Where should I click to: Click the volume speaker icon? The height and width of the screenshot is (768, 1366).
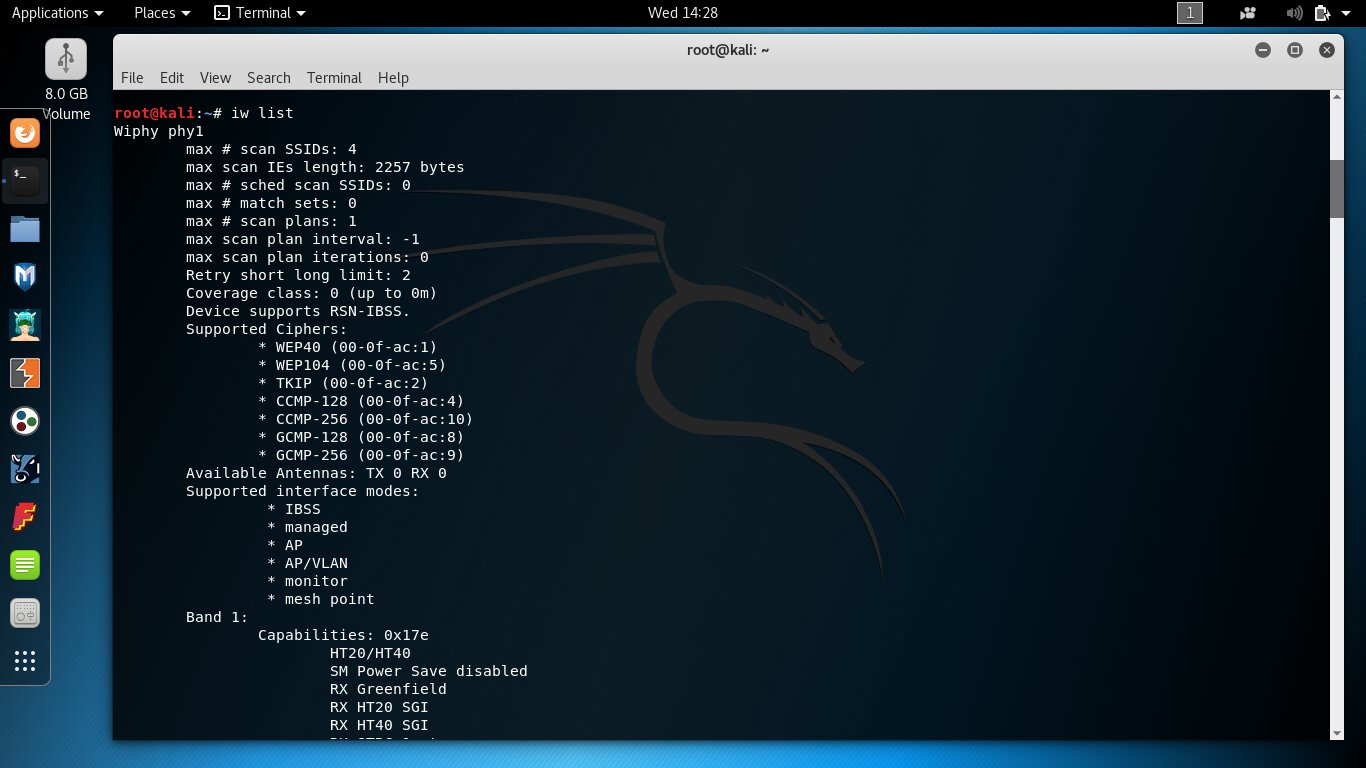pyautogui.click(x=1294, y=13)
